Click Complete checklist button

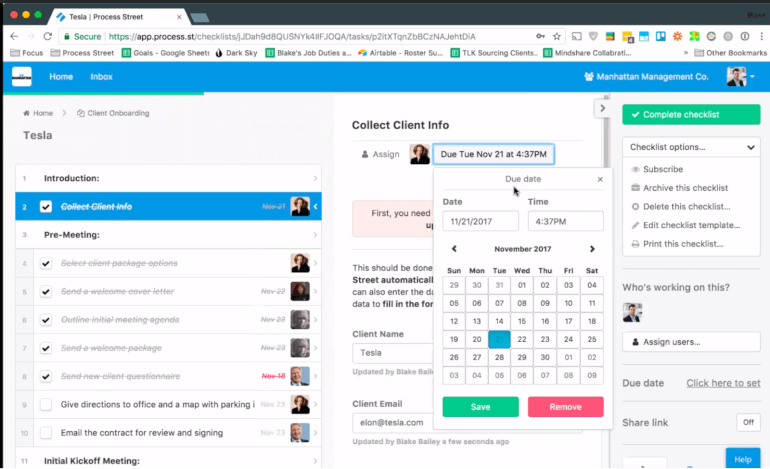pyautogui.click(x=691, y=114)
